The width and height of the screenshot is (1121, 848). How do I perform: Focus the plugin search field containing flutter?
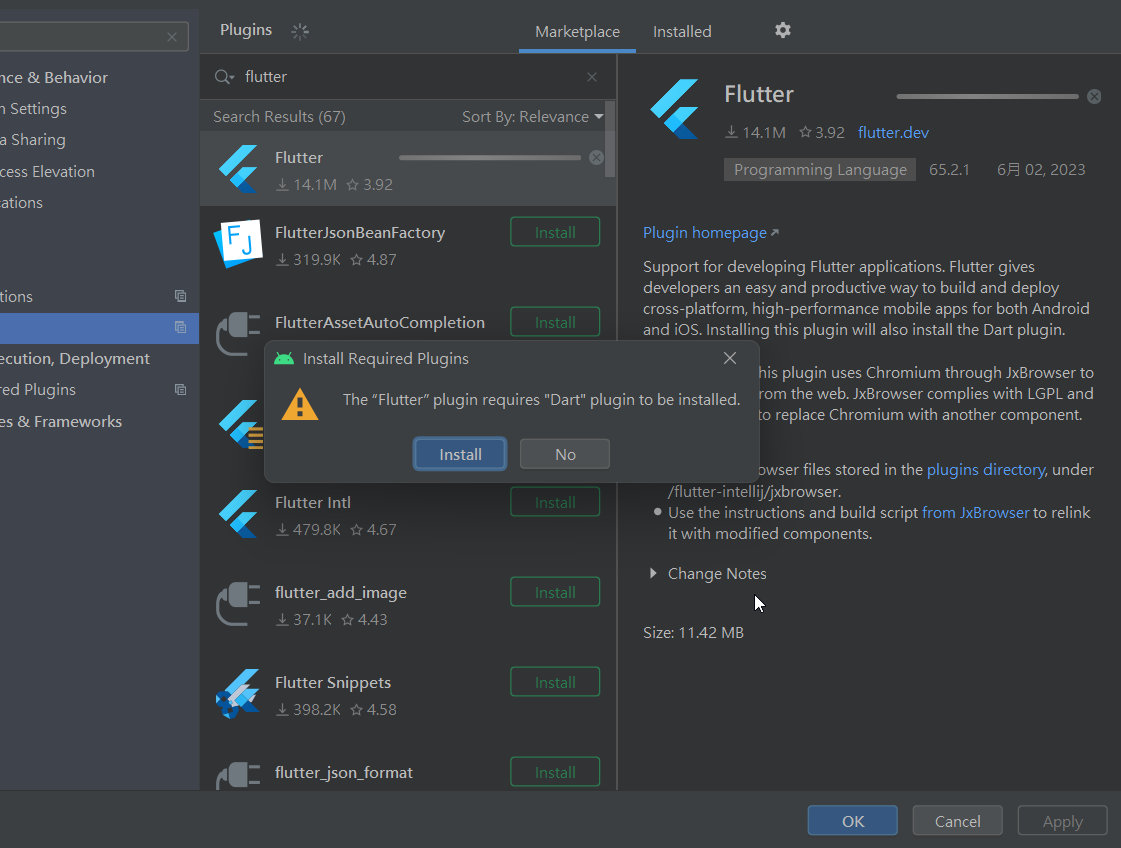coord(408,77)
